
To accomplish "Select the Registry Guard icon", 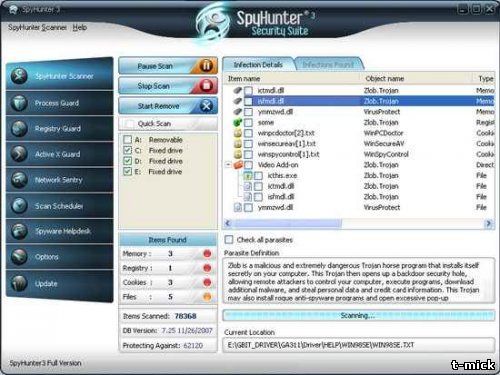I will 19,129.
